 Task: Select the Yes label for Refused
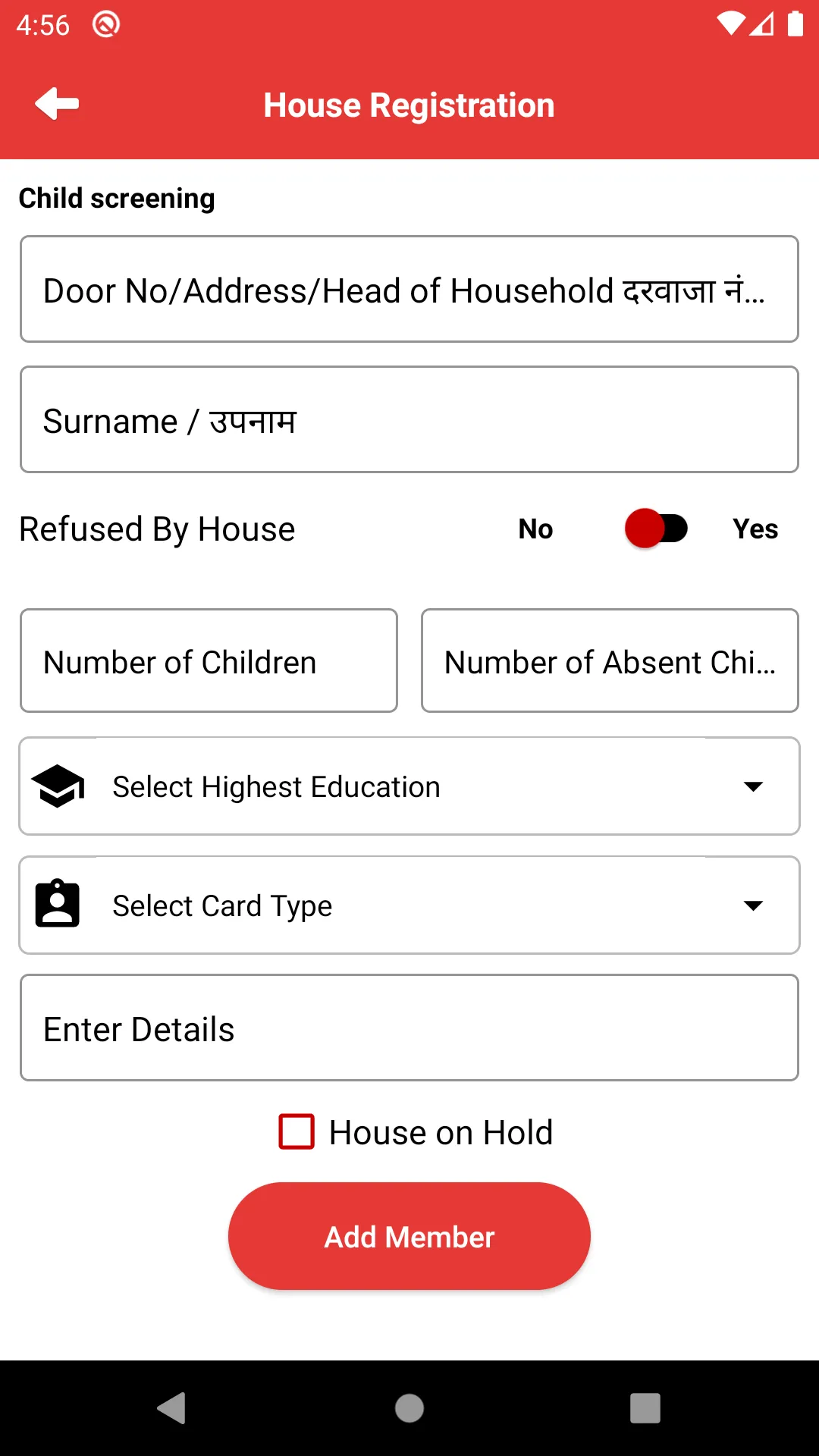click(x=755, y=529)
